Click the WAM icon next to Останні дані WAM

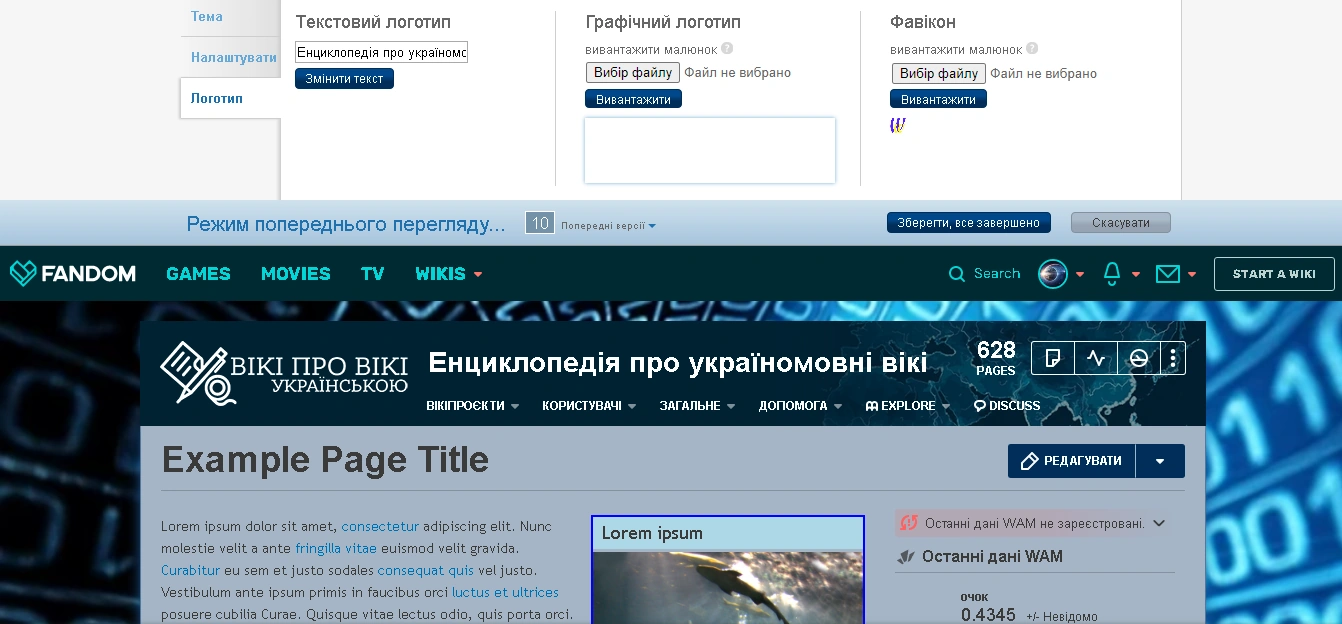tap(906, 557)
